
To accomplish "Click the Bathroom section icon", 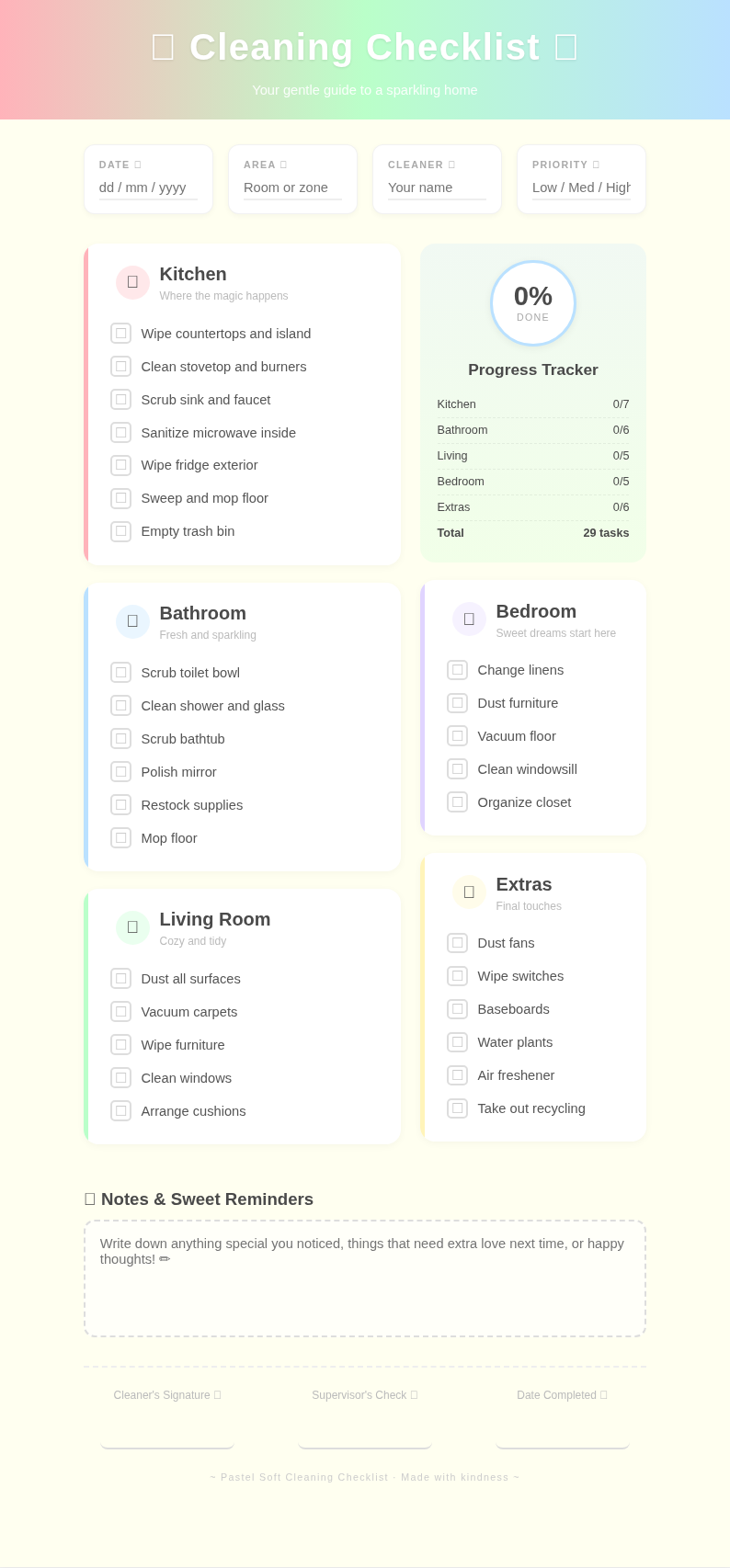I will pos(132,621).
